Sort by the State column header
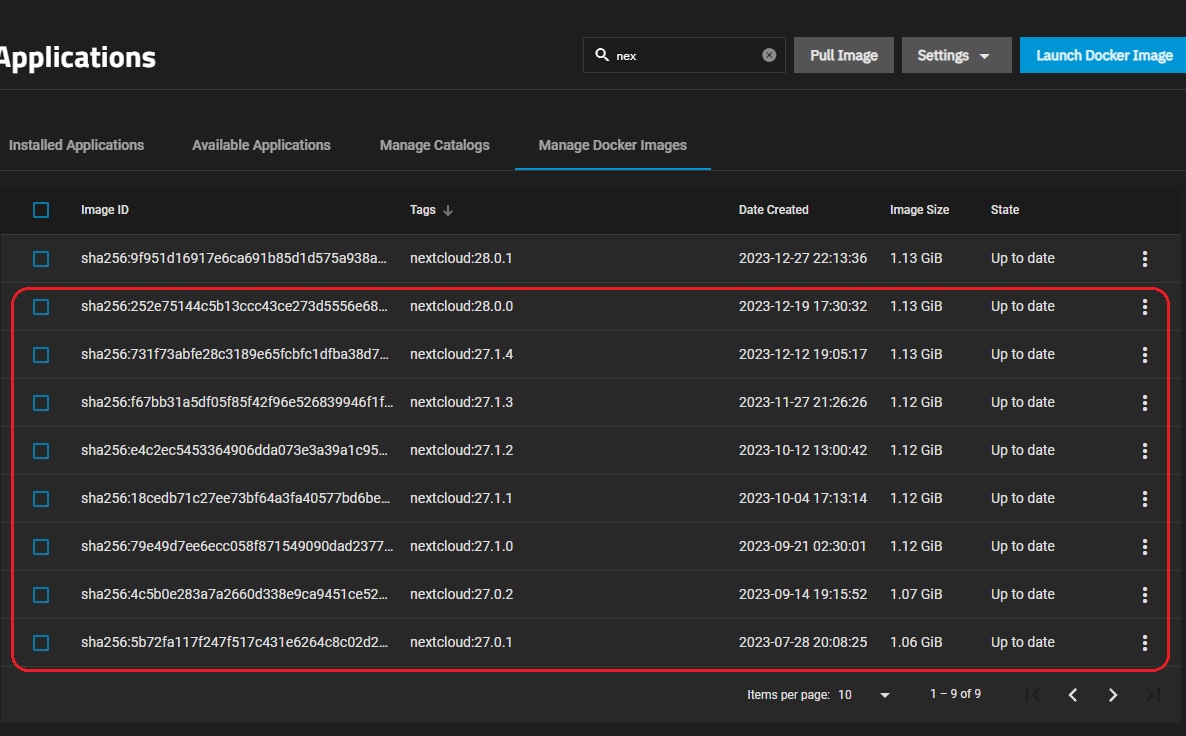Image resolution: width=1186 pixels, height=736 pixels. 1004,210
